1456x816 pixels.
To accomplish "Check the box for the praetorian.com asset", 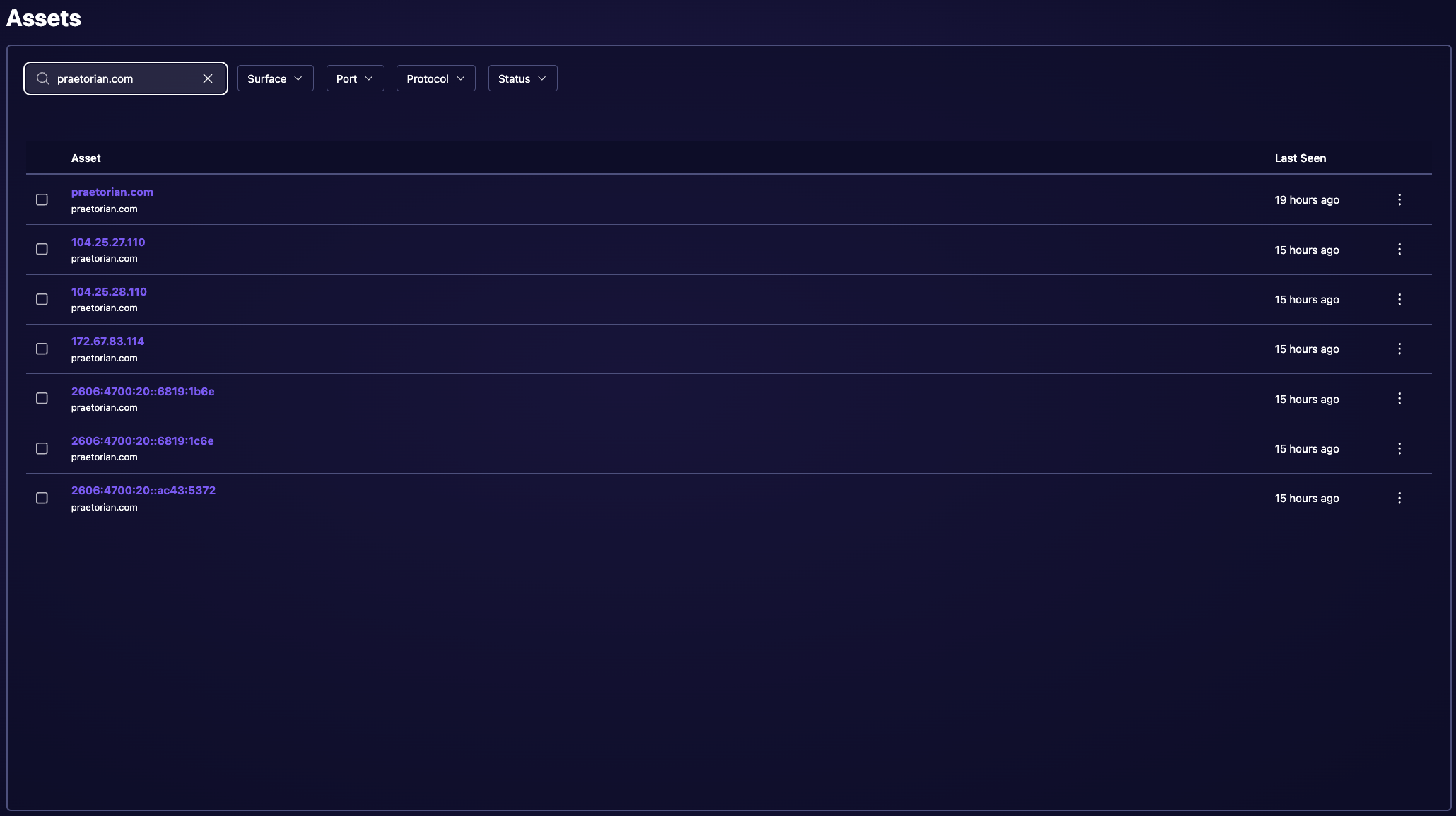I will tap(42, 200).
